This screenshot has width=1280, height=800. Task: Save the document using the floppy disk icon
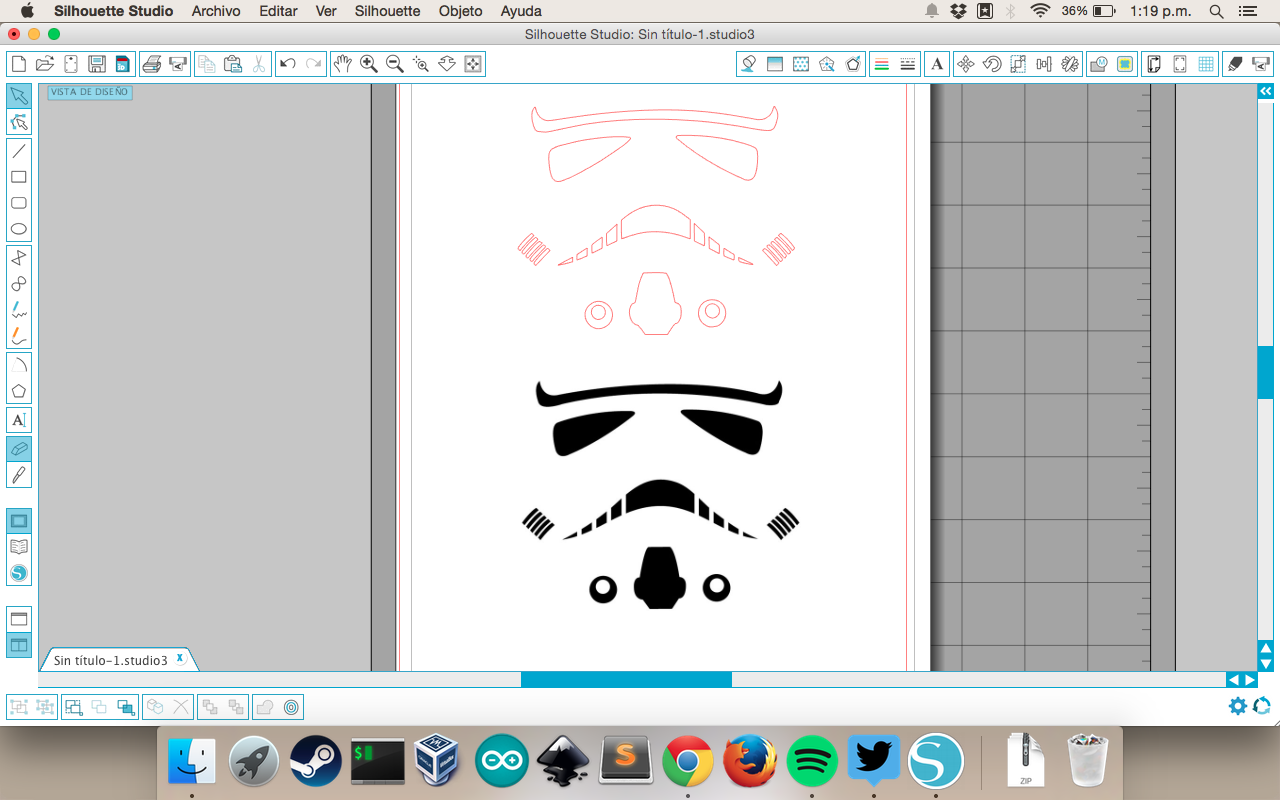pos(97,64)
